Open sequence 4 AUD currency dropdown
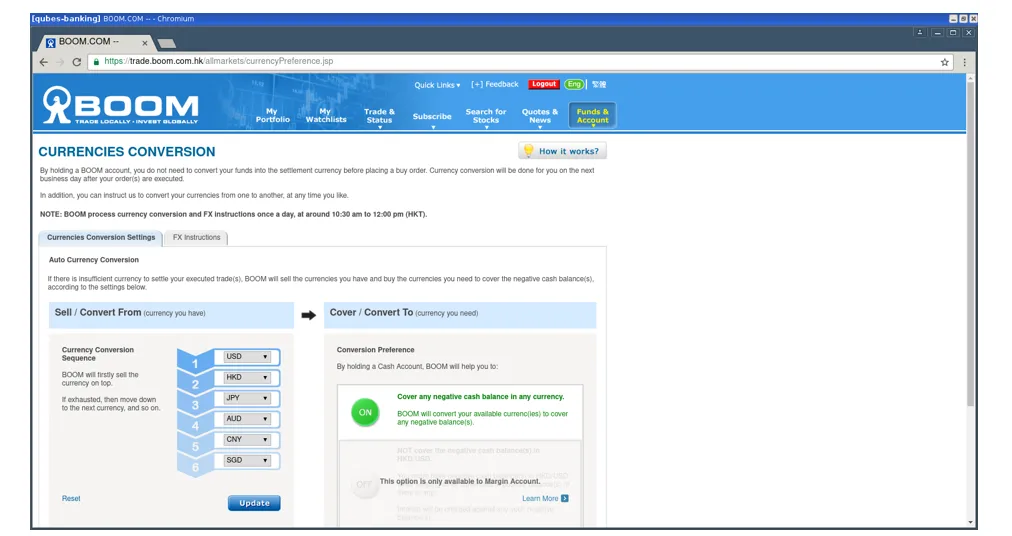 point(247,418)
